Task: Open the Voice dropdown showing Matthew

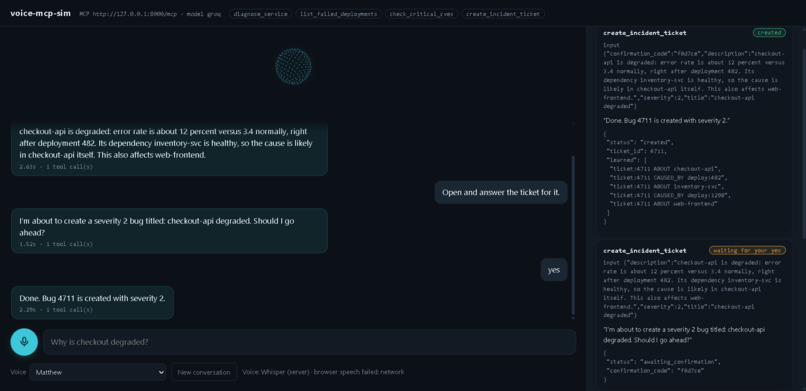Action: point(98,372)
